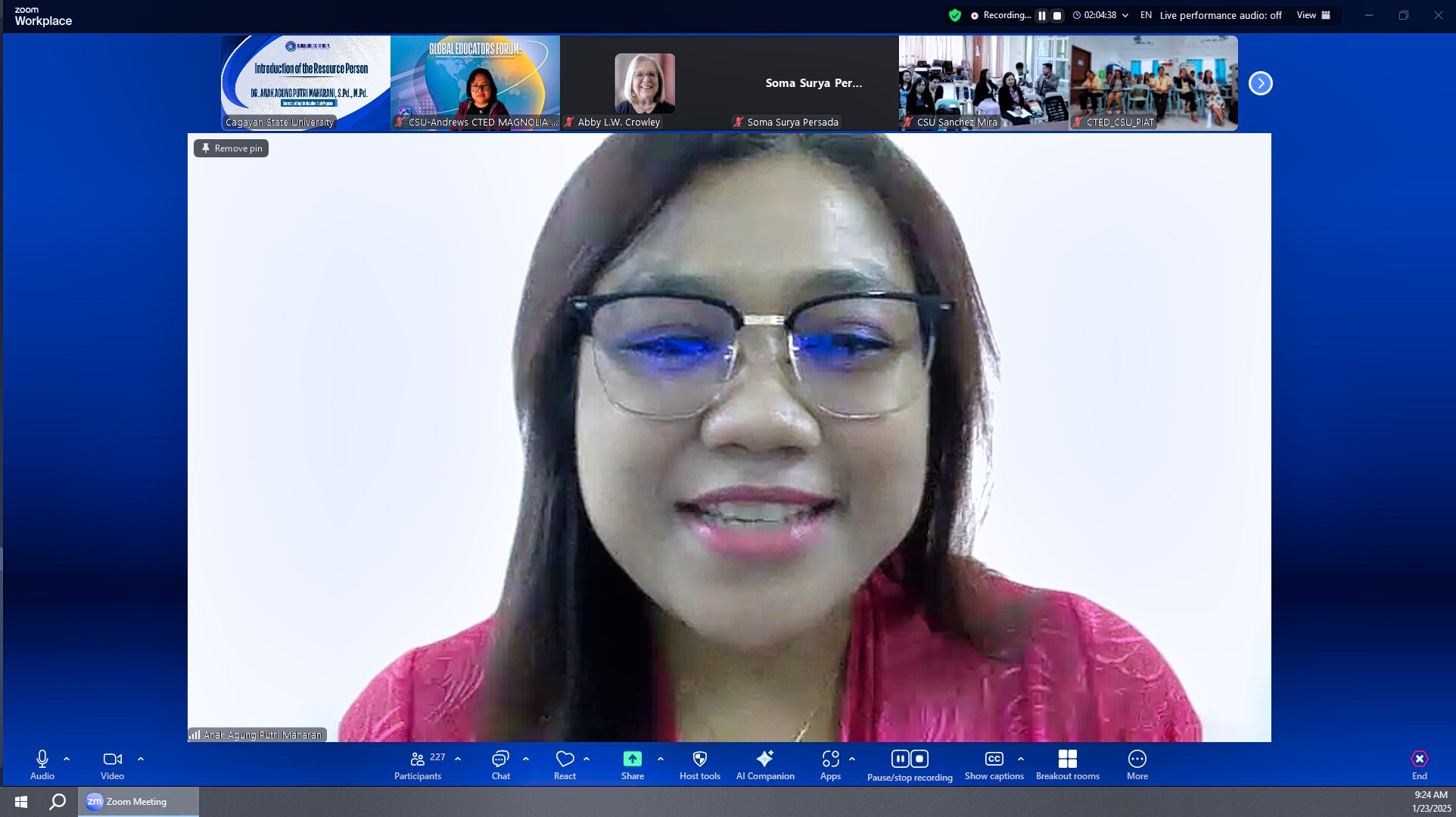Screen dimensions: 1456x817
Task: Select Abby L.W. Crowley's video thumbnail
Action: (645, 83)
